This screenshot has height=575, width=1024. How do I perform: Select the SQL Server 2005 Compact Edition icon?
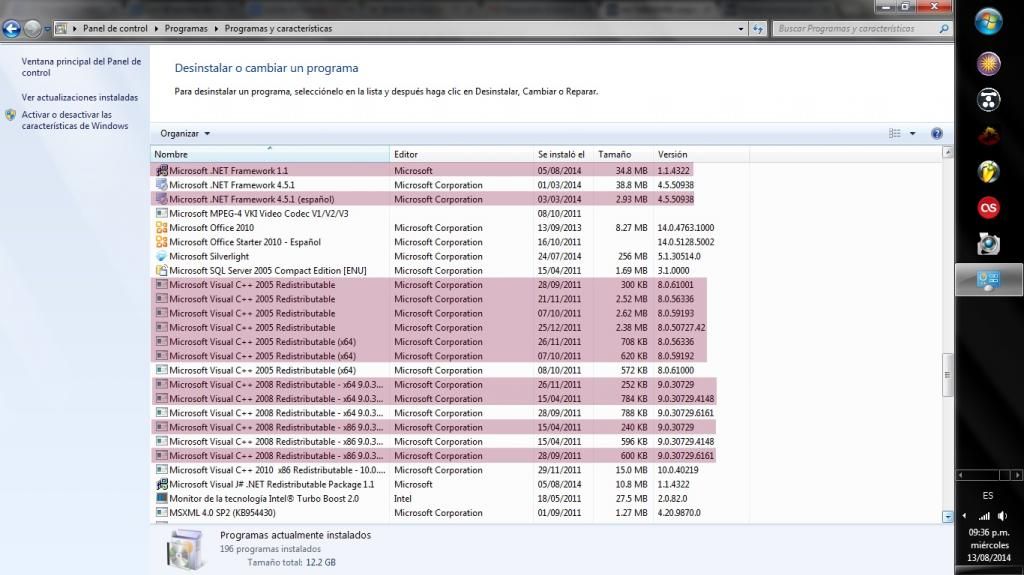point(161,271)
